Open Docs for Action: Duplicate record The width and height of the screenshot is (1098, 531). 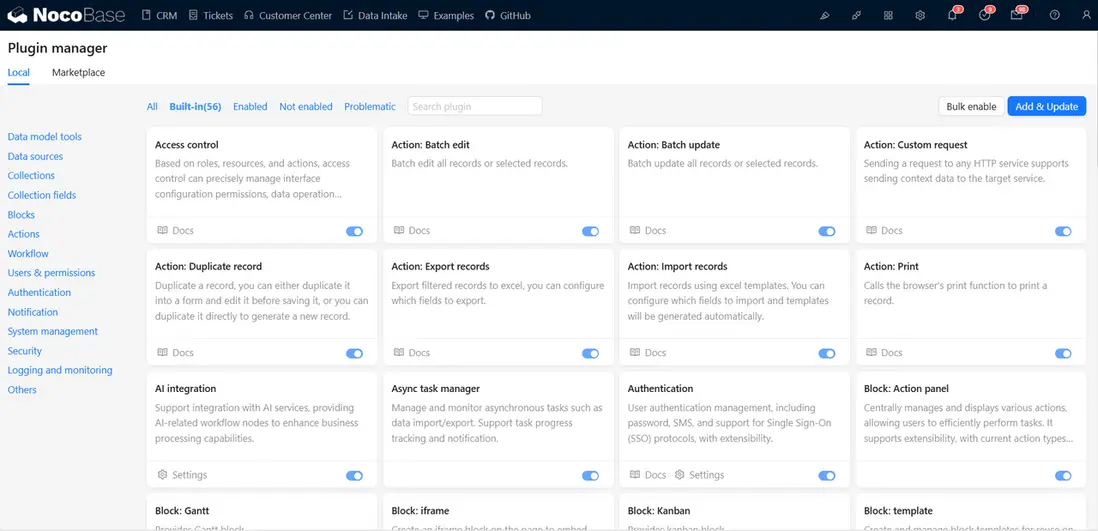coord(176,352)
